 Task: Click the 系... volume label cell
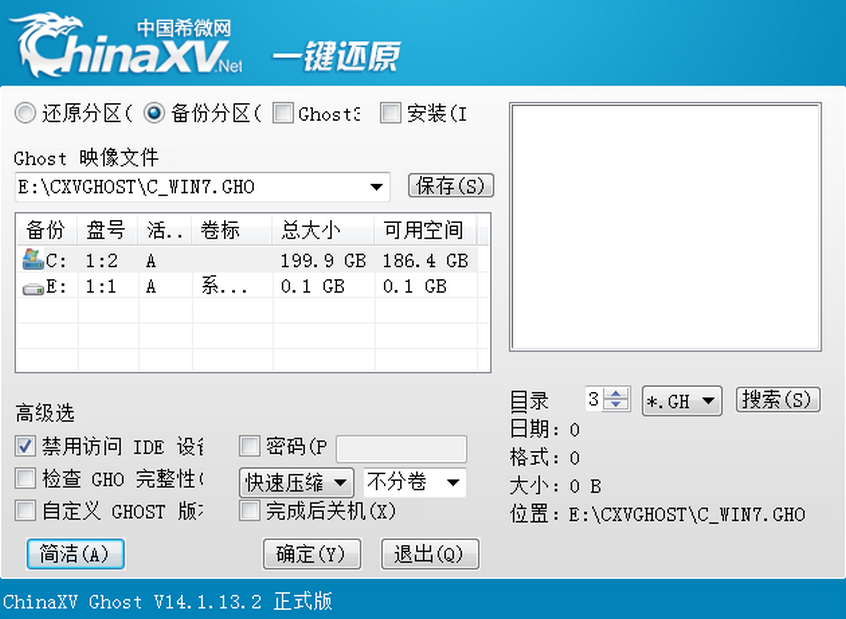224,285
